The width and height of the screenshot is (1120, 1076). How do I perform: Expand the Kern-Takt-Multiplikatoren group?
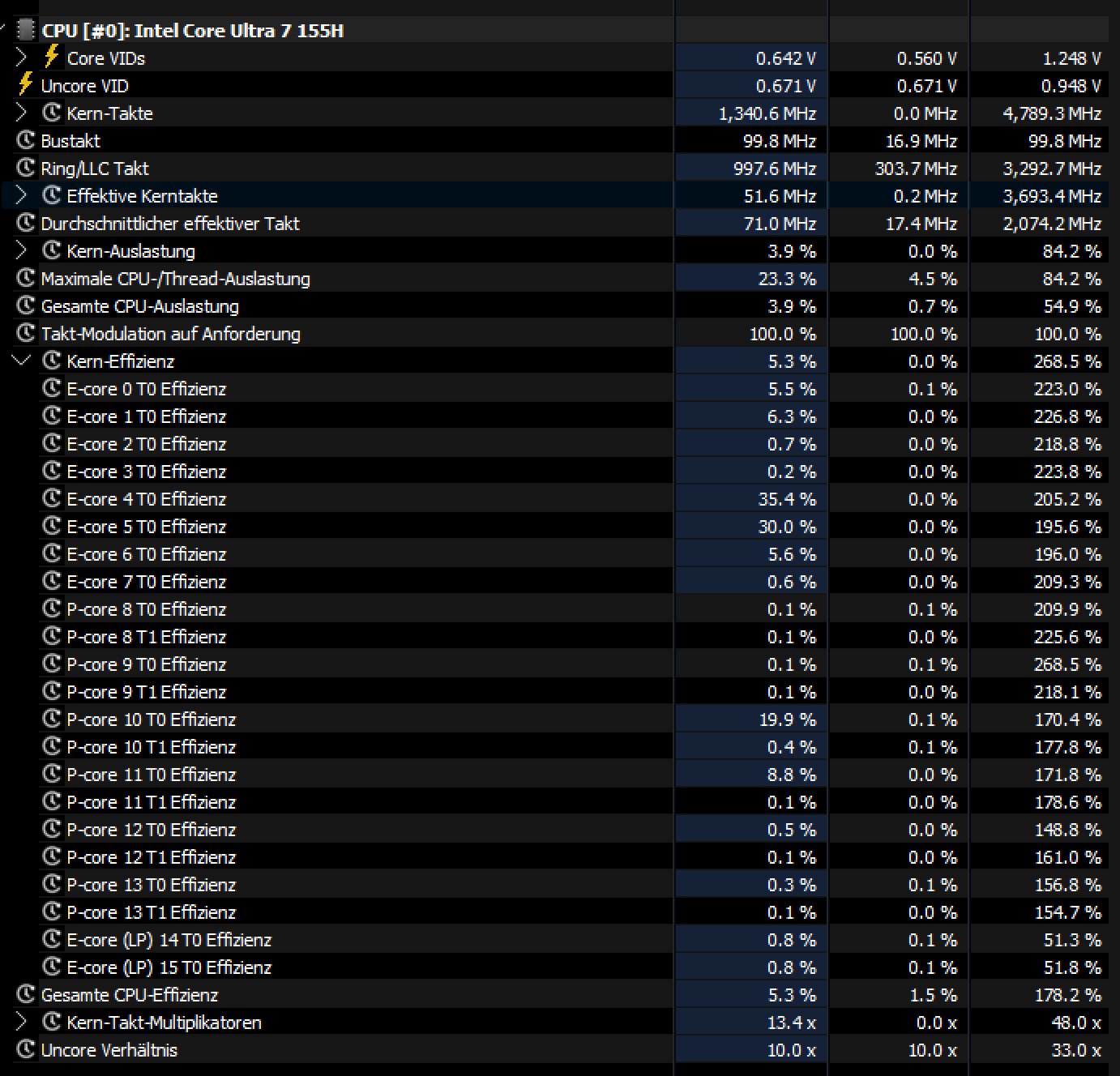22,1022
